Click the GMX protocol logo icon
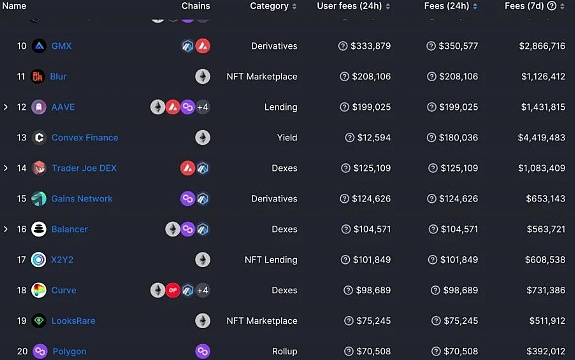Viewport: 575px width, 360px height. pos(39,46)
